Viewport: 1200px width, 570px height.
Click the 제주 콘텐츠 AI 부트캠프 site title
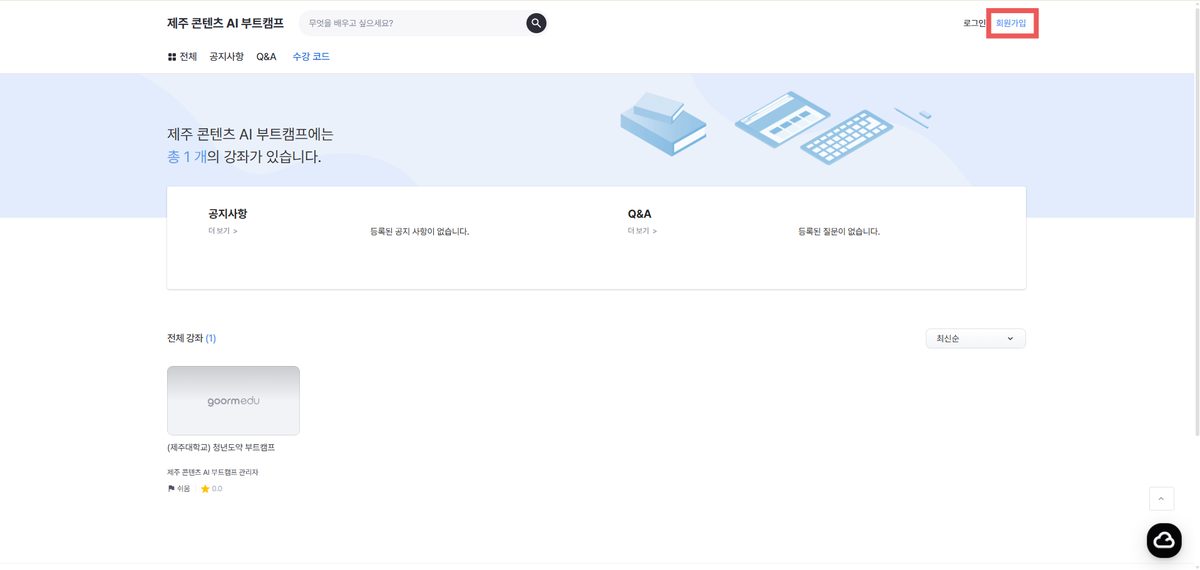pyautogui.click(x=225, y=23)
